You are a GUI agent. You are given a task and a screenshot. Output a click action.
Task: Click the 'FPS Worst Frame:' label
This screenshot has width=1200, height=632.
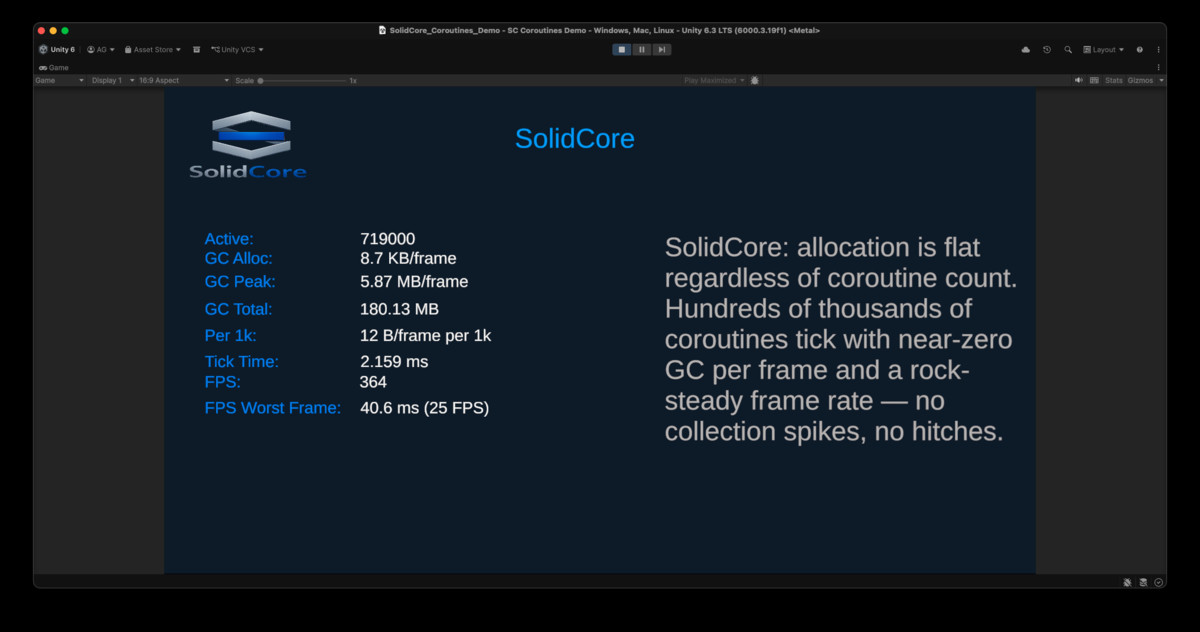coord(273,408)
